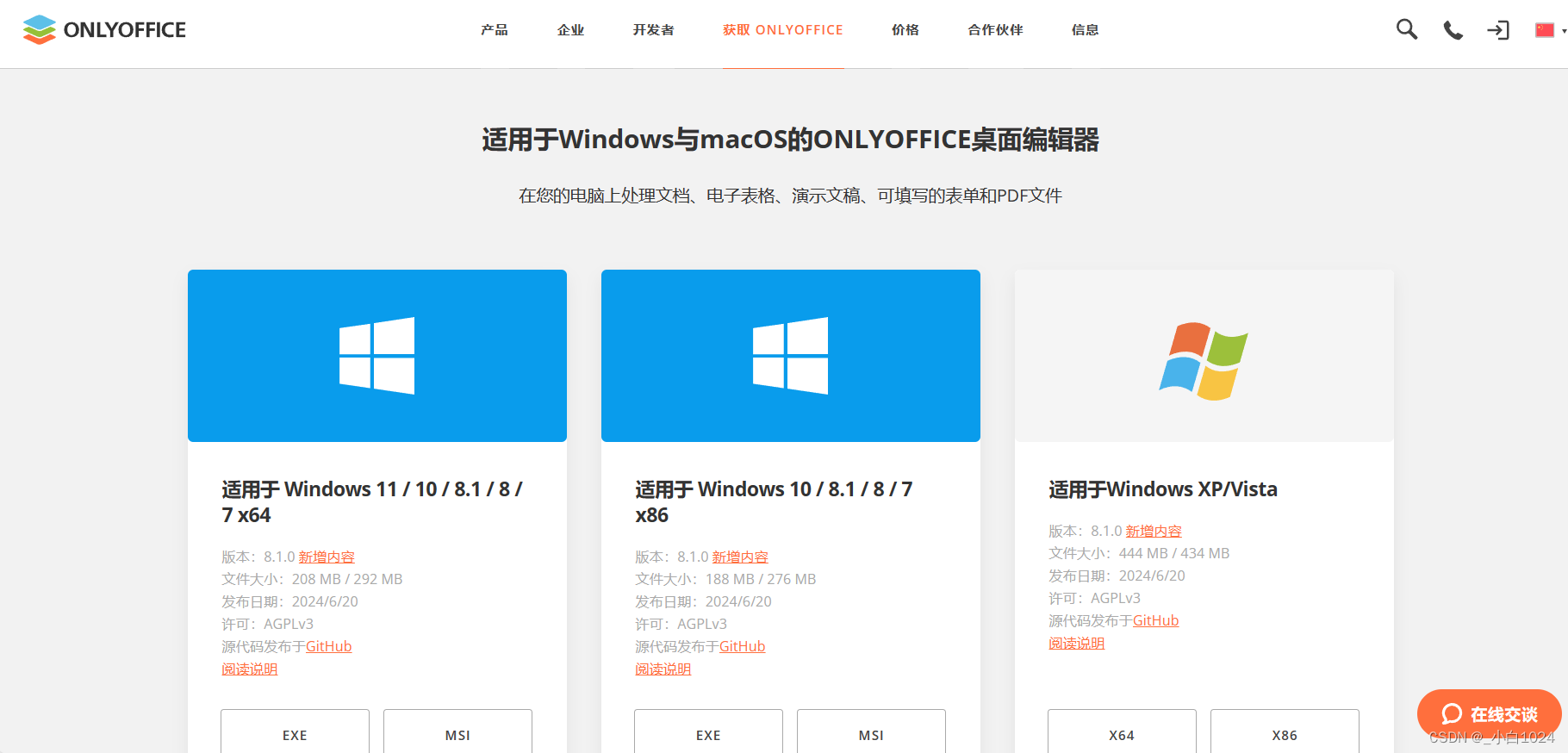Viewport: 1568px width, 753px height.
Task: Open the 产品 menu
Action: pos(495,30)
